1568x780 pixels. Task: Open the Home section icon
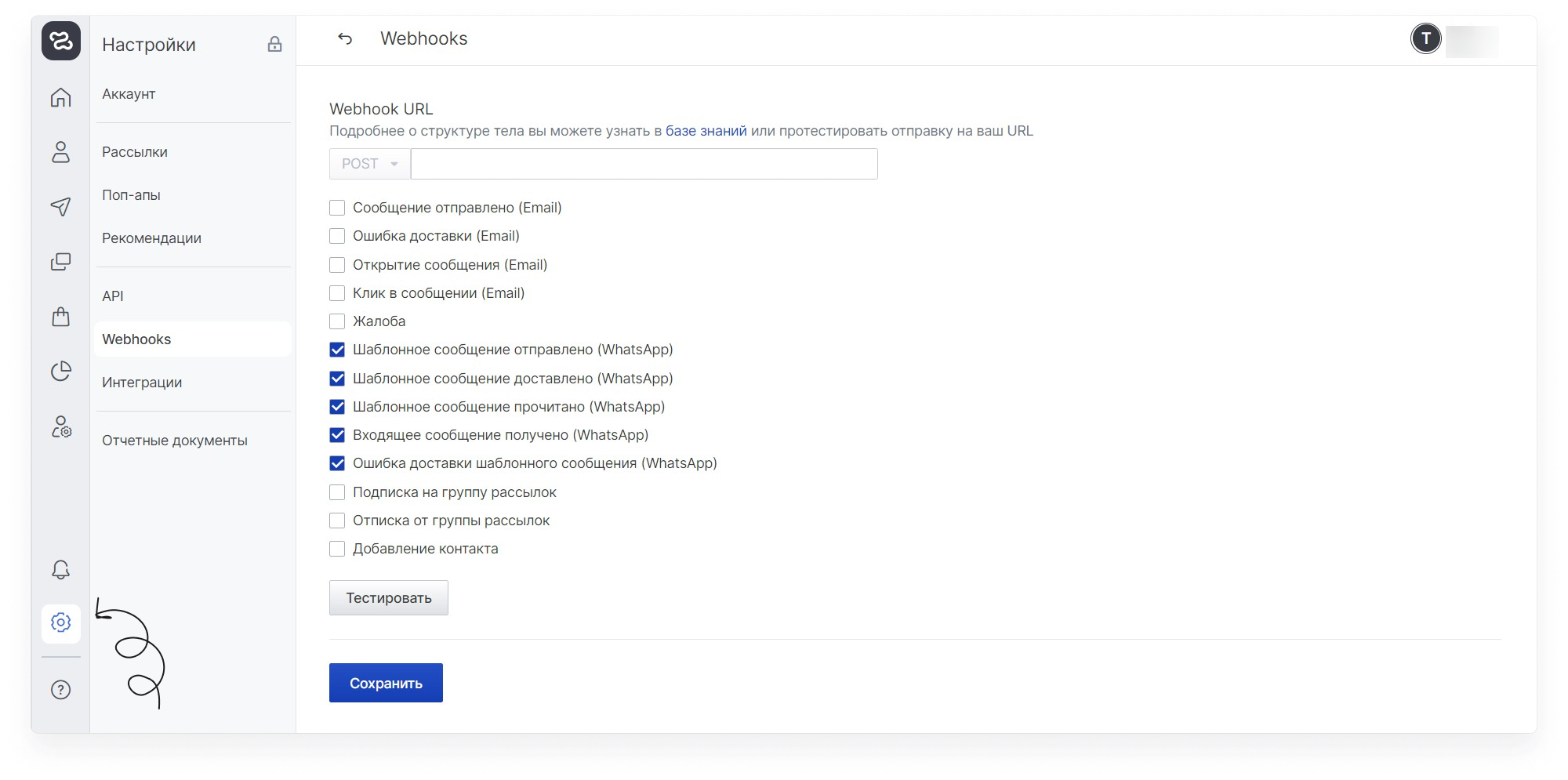point(61,97)
